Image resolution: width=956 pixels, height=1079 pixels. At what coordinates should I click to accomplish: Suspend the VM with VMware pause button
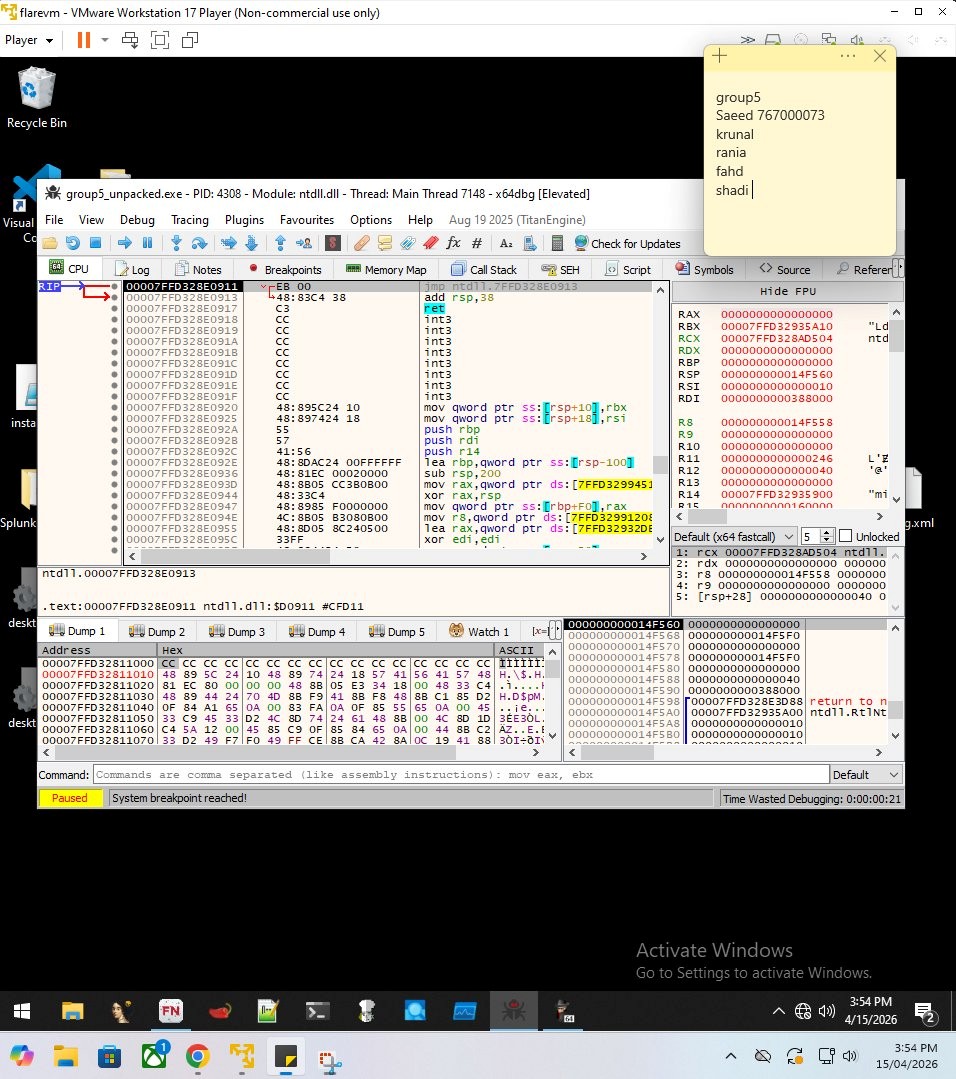point(83,40)
